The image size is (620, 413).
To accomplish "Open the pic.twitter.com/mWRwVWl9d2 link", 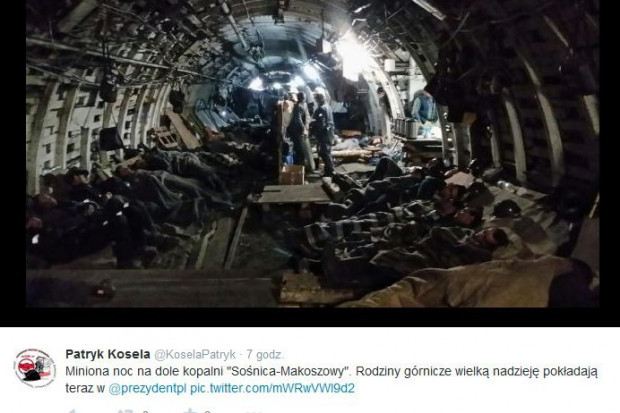I will click(272, 388).
